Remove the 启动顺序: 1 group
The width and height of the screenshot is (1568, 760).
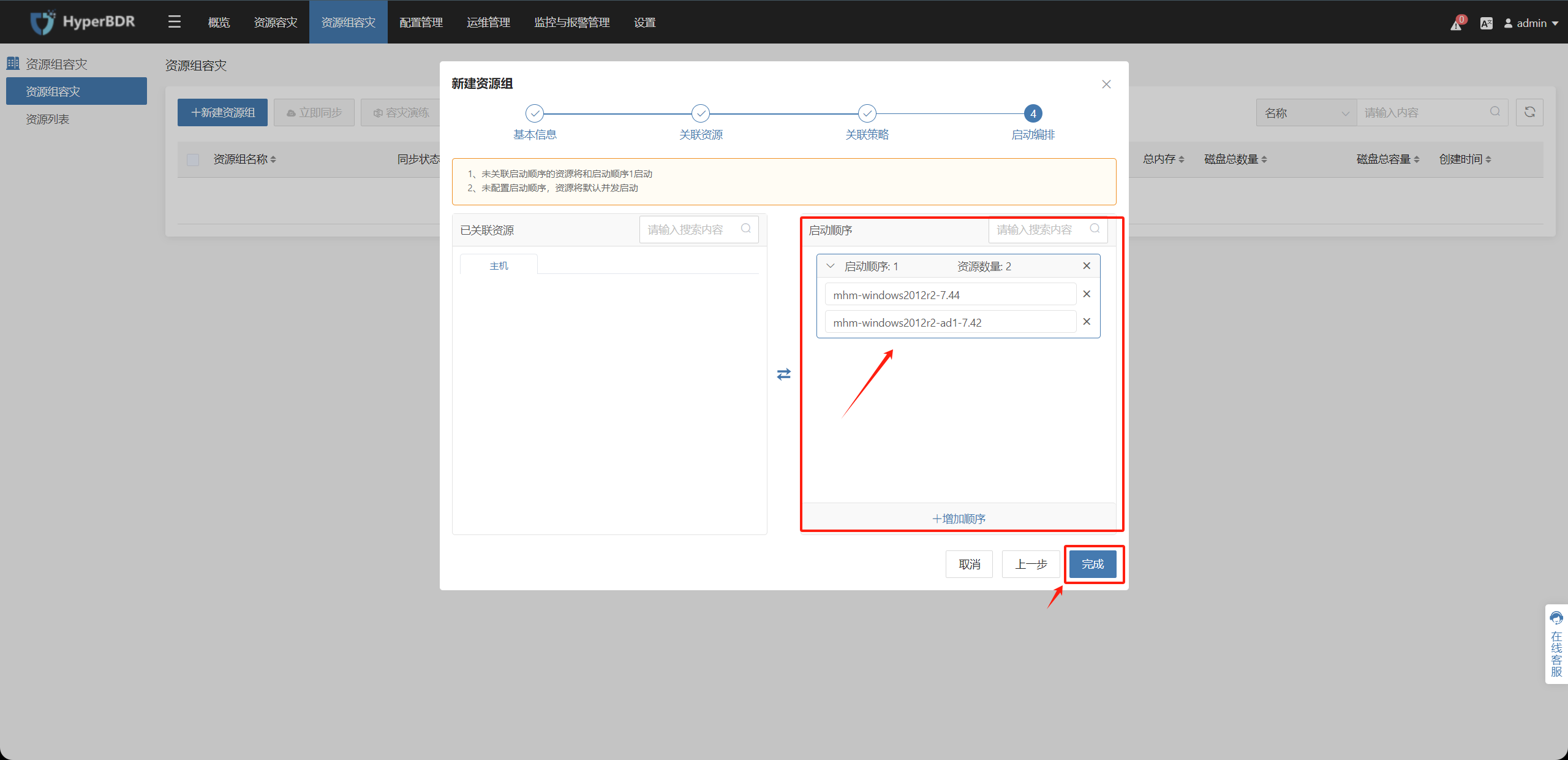[x=1087, y=265]
